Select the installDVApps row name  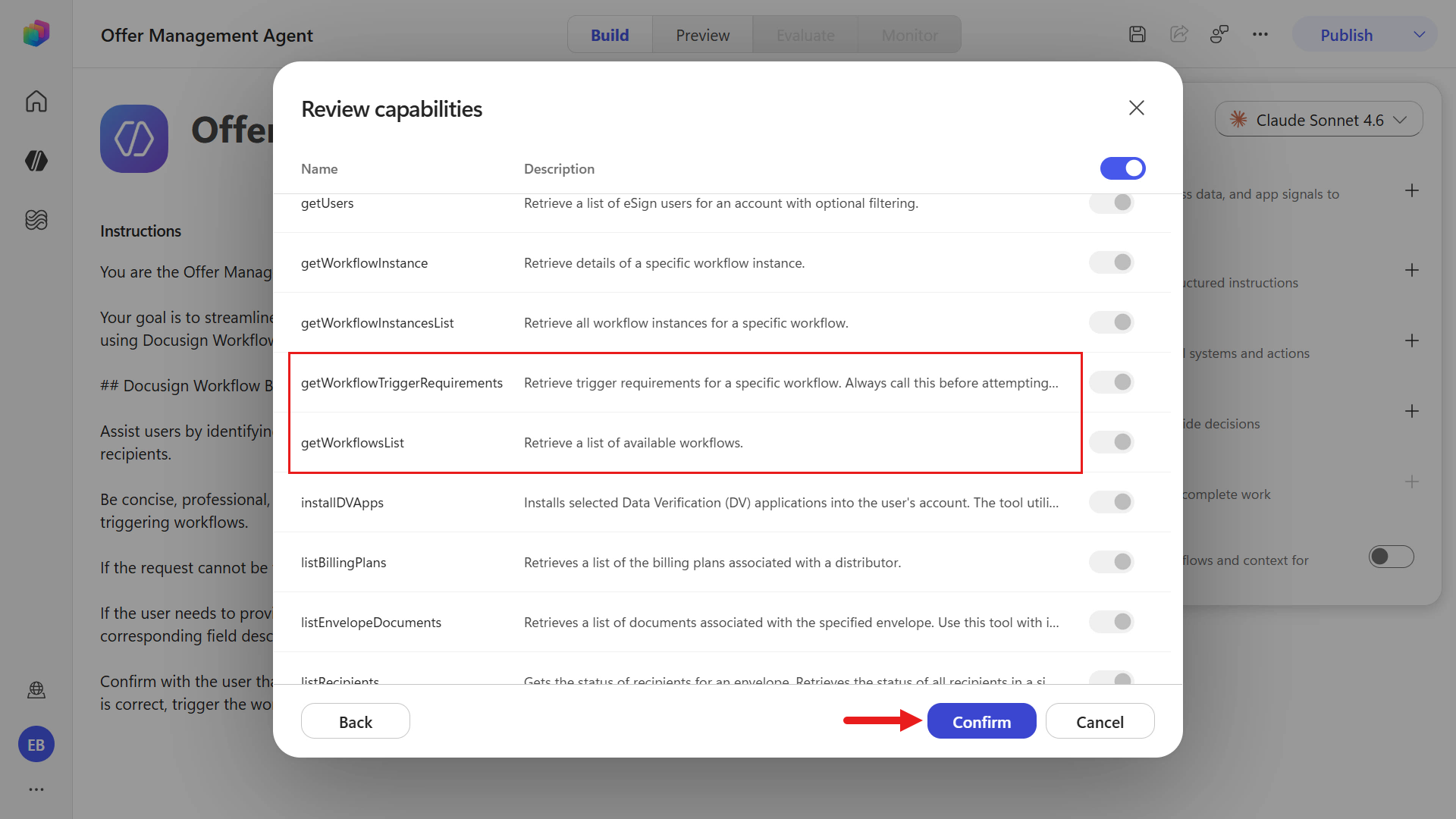click(x=342, y=503)
